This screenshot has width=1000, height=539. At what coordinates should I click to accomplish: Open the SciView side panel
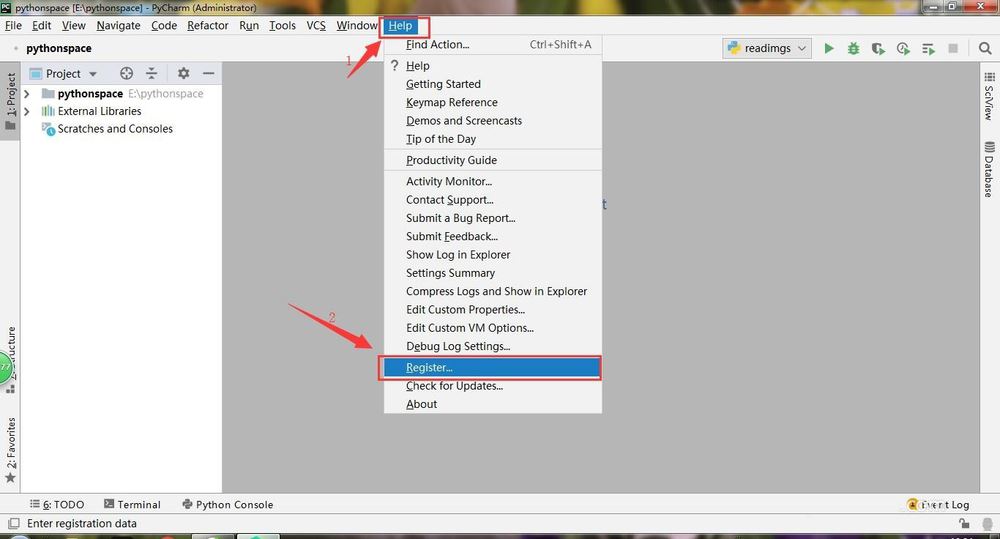click(989, 96)
